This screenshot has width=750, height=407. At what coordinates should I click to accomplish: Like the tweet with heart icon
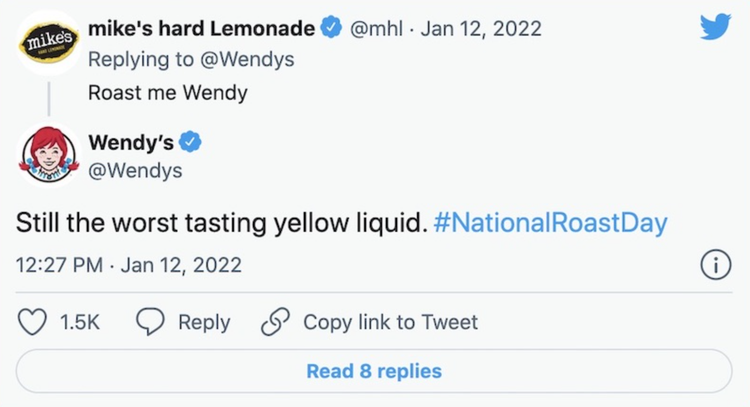[34, 322]
